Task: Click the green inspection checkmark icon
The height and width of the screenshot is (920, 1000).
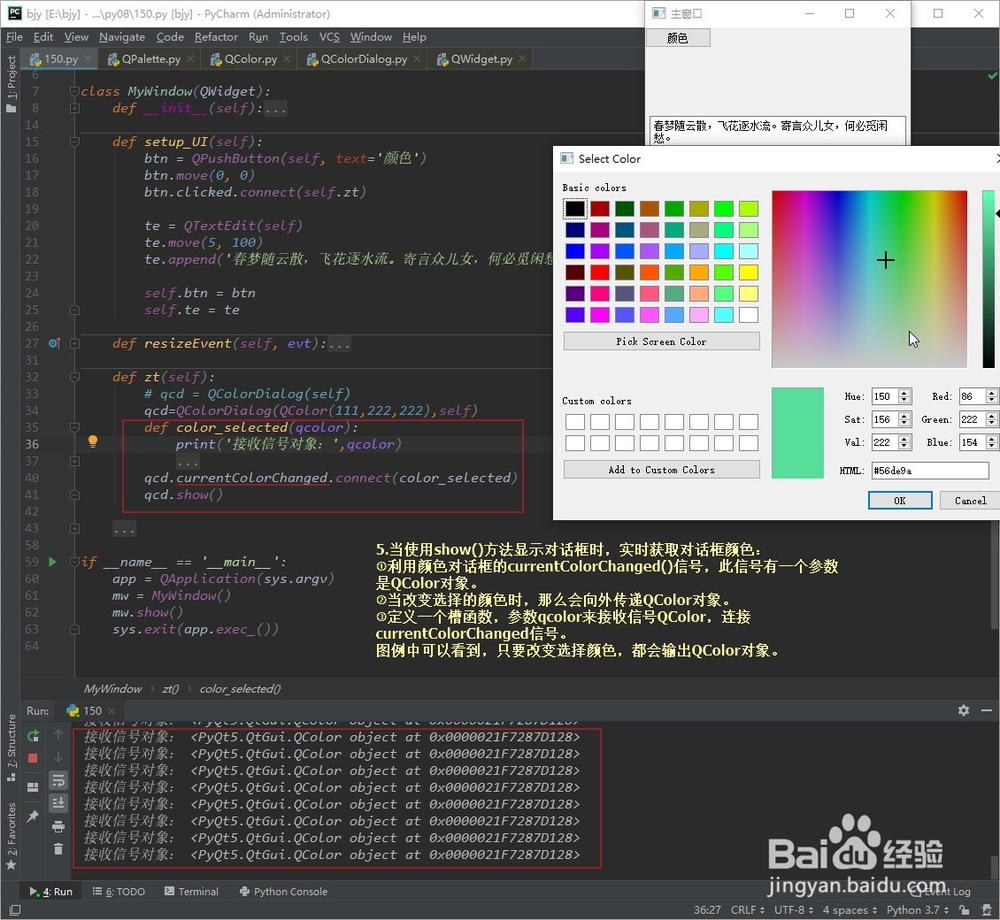Action: coord(992,76)
